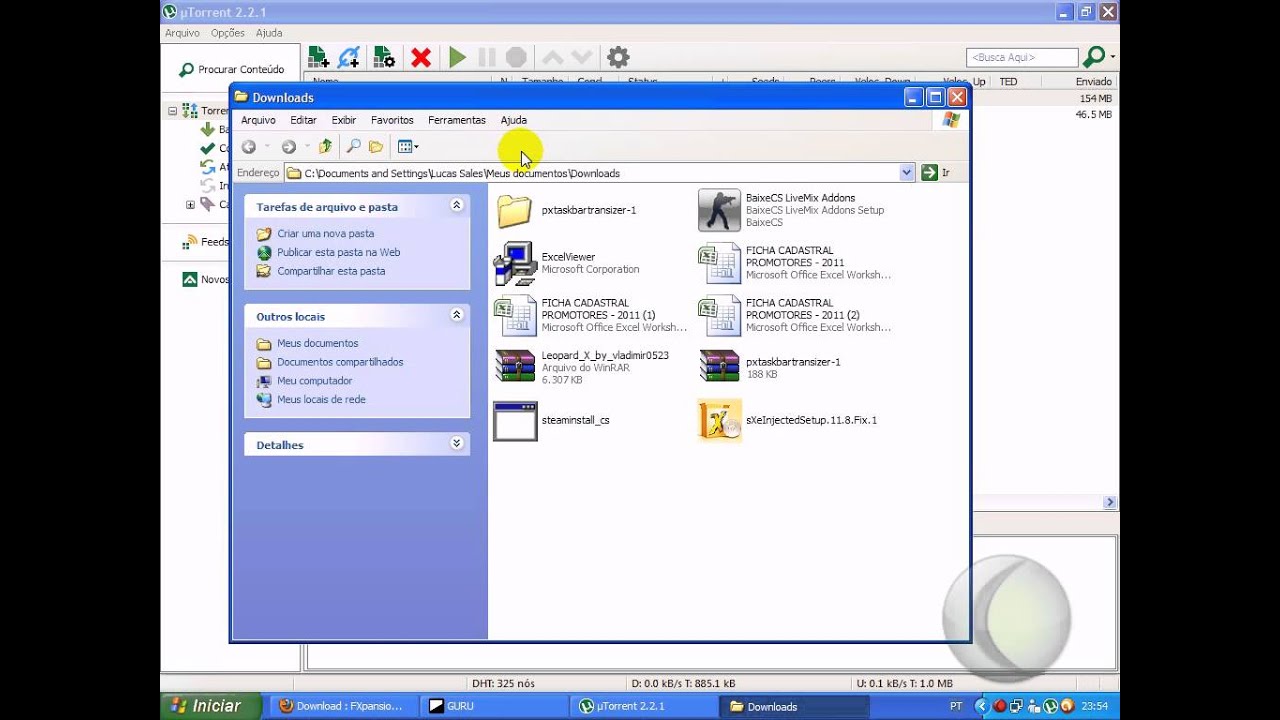Collapse Outros locais panel
Viewport: 1280px width, 720px height.
tap(456, 315)
